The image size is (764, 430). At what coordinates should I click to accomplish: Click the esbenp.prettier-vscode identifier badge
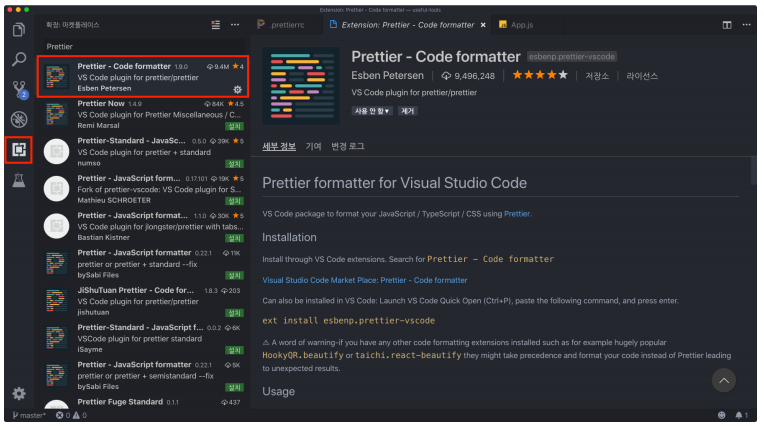572,56
